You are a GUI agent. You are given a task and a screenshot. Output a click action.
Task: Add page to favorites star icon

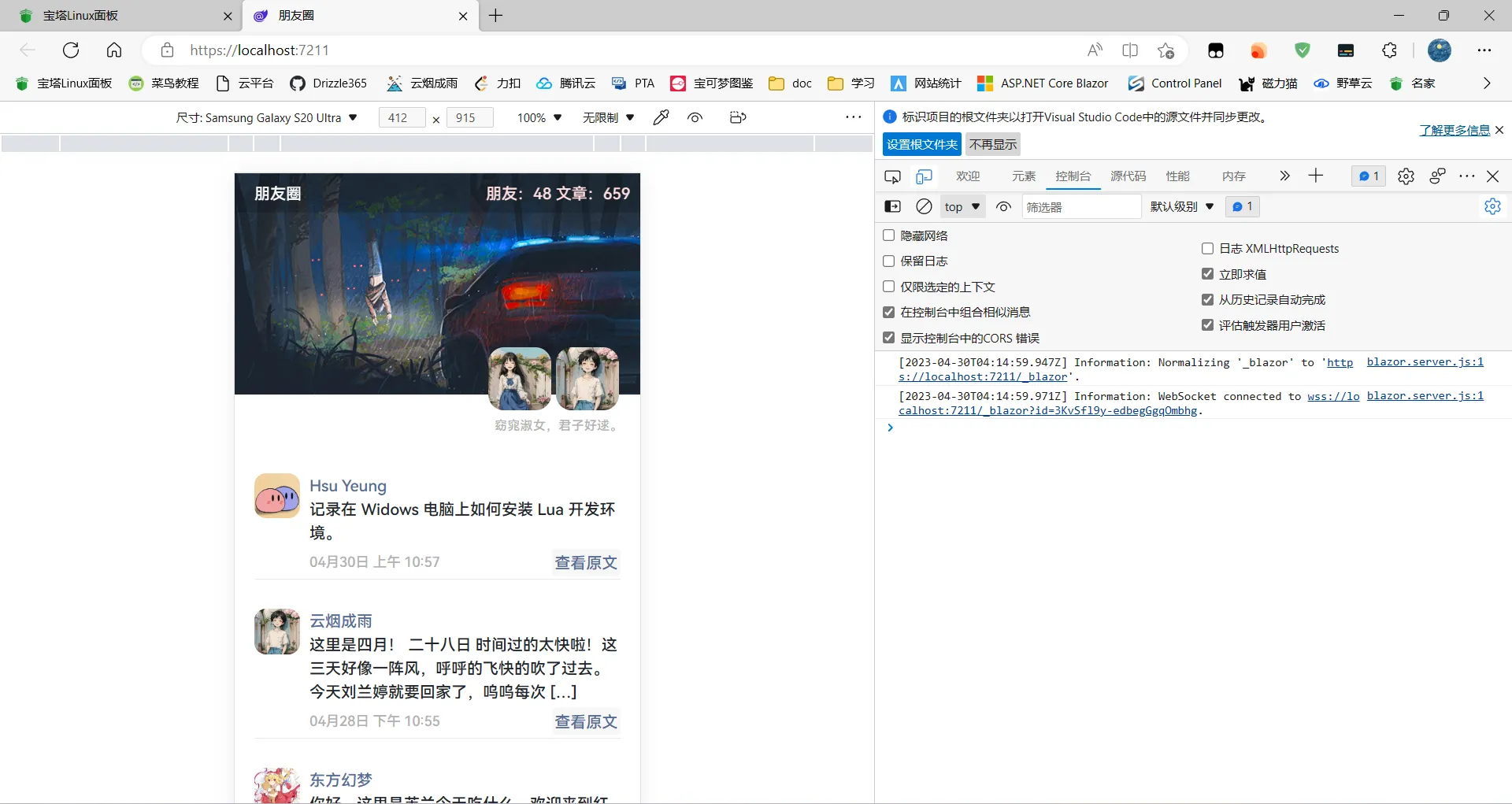pyautogui.click(x=1166, y=50)
